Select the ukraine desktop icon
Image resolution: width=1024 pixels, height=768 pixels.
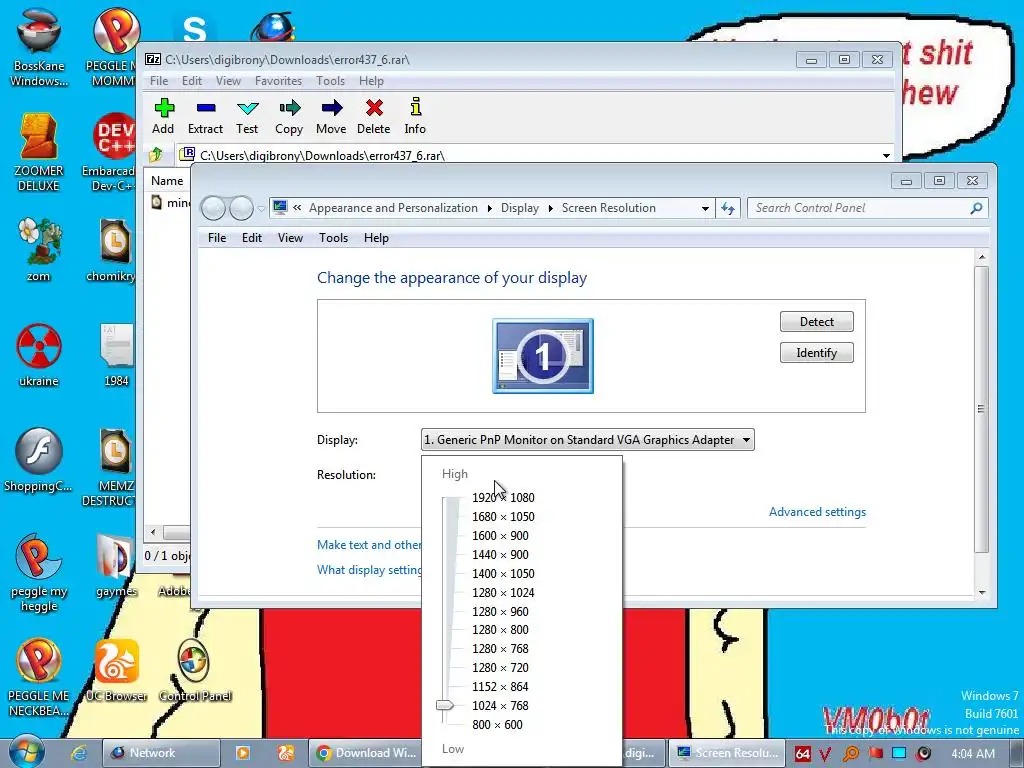tap(39, 355)
